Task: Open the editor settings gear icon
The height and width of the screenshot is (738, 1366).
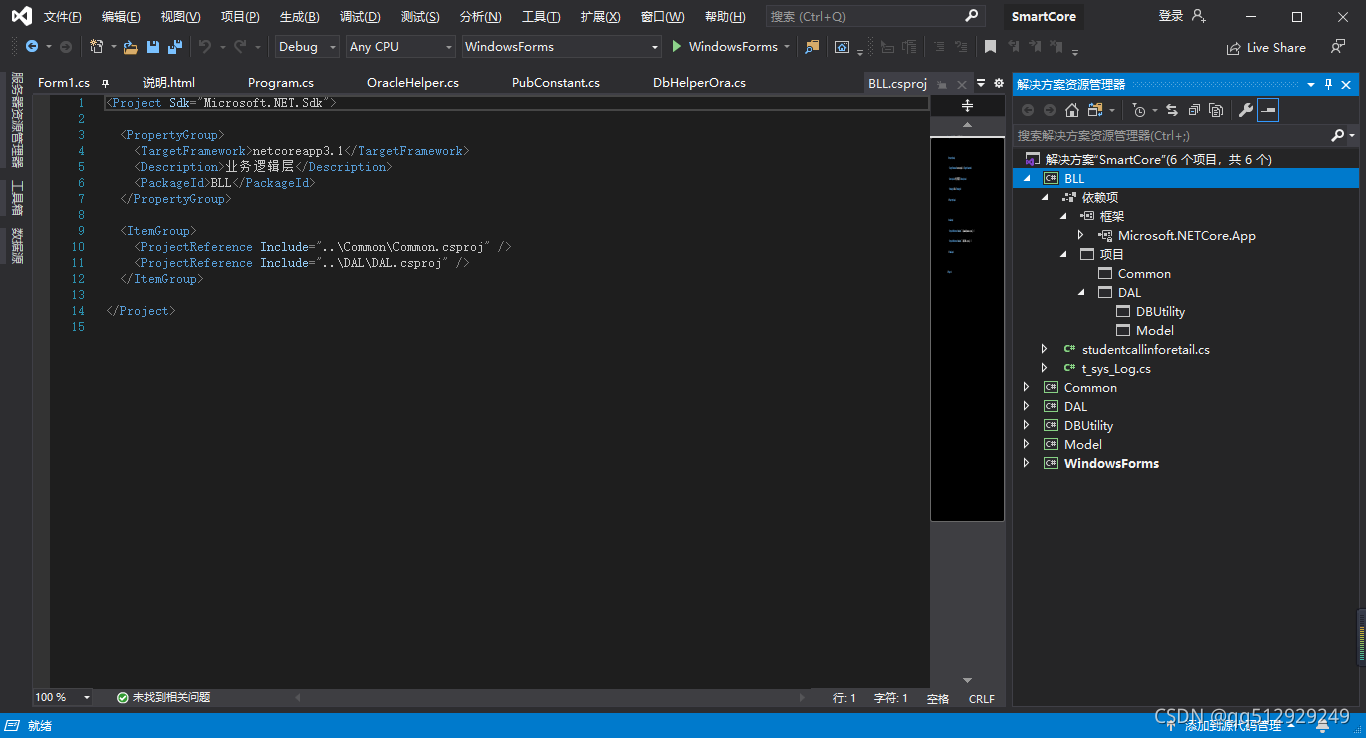Action: (x=998, y=83)
